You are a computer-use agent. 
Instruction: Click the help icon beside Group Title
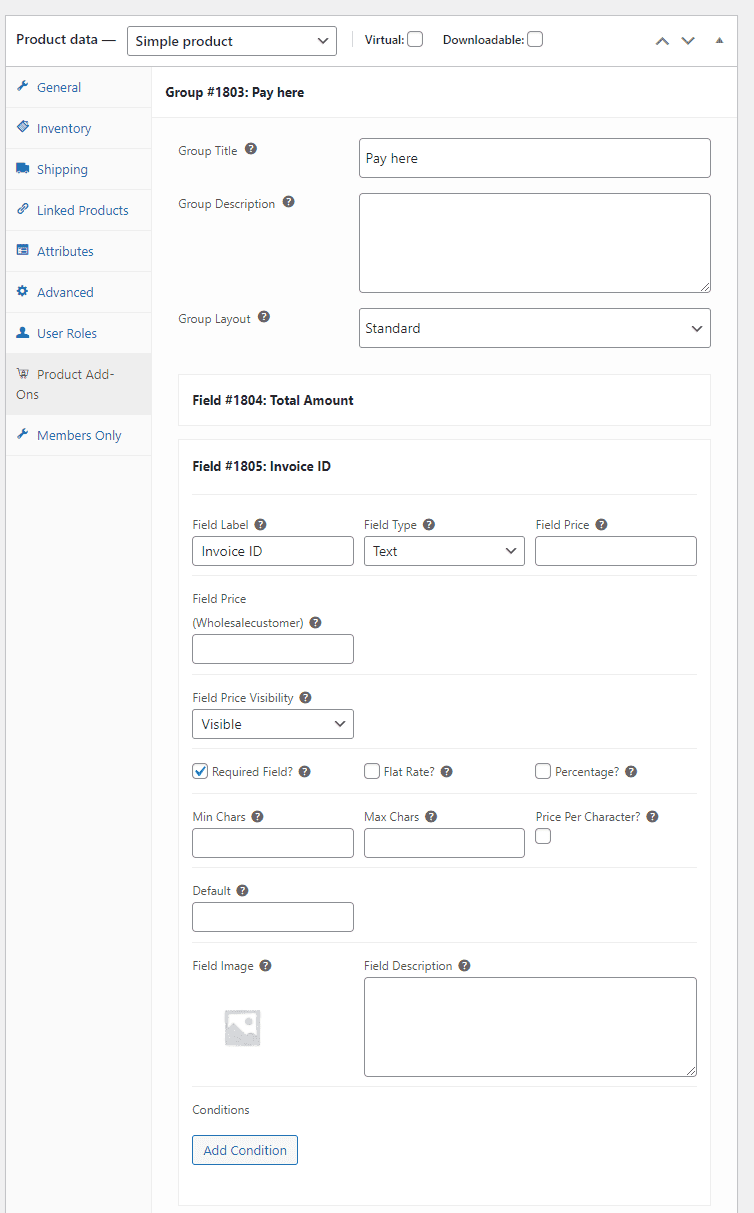pyautogui.click(x=251, y=149)
